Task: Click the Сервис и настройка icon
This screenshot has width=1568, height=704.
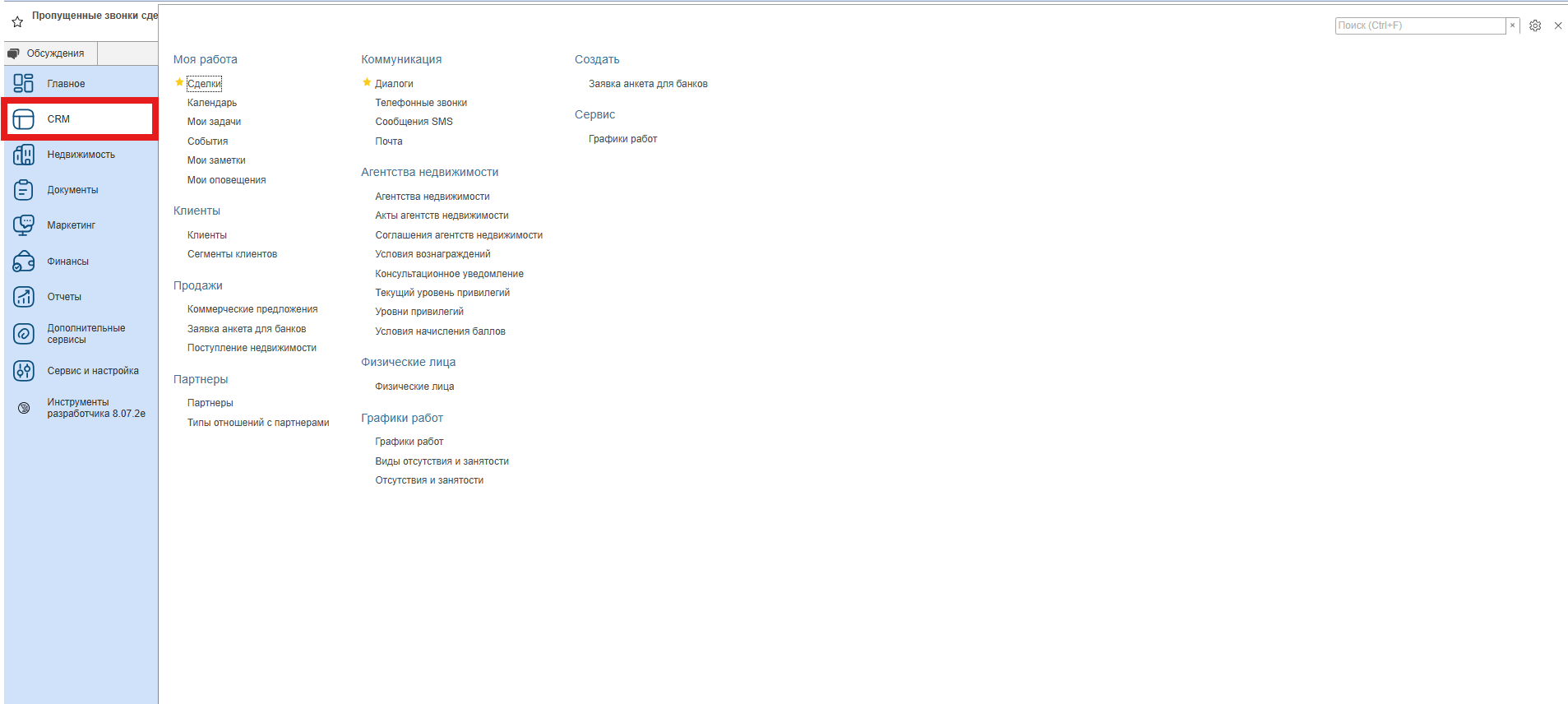Action: [x=23, y=371]
